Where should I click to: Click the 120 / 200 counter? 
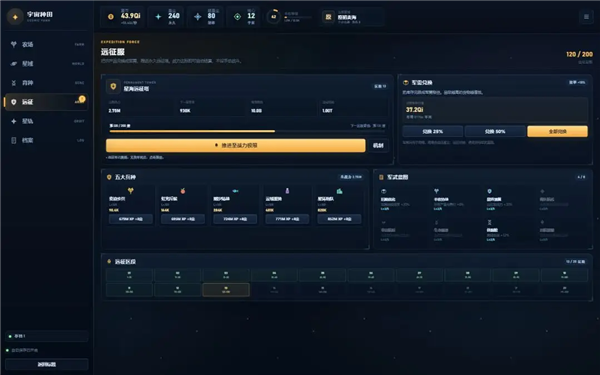point(579,54)
